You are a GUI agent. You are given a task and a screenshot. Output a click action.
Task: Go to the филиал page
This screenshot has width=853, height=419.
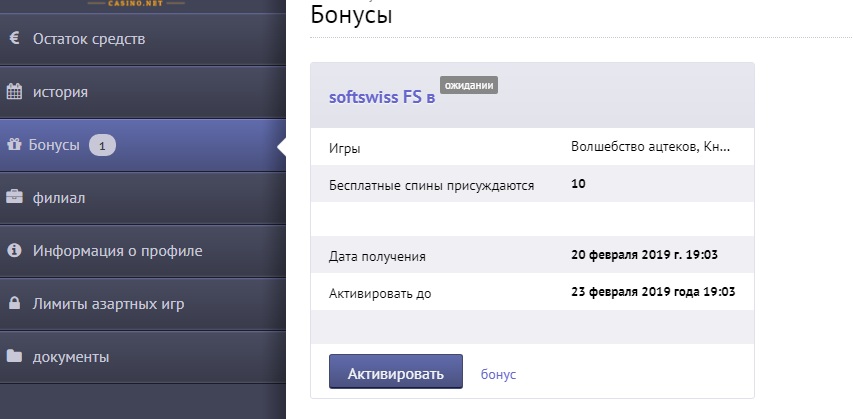point(59,198)
